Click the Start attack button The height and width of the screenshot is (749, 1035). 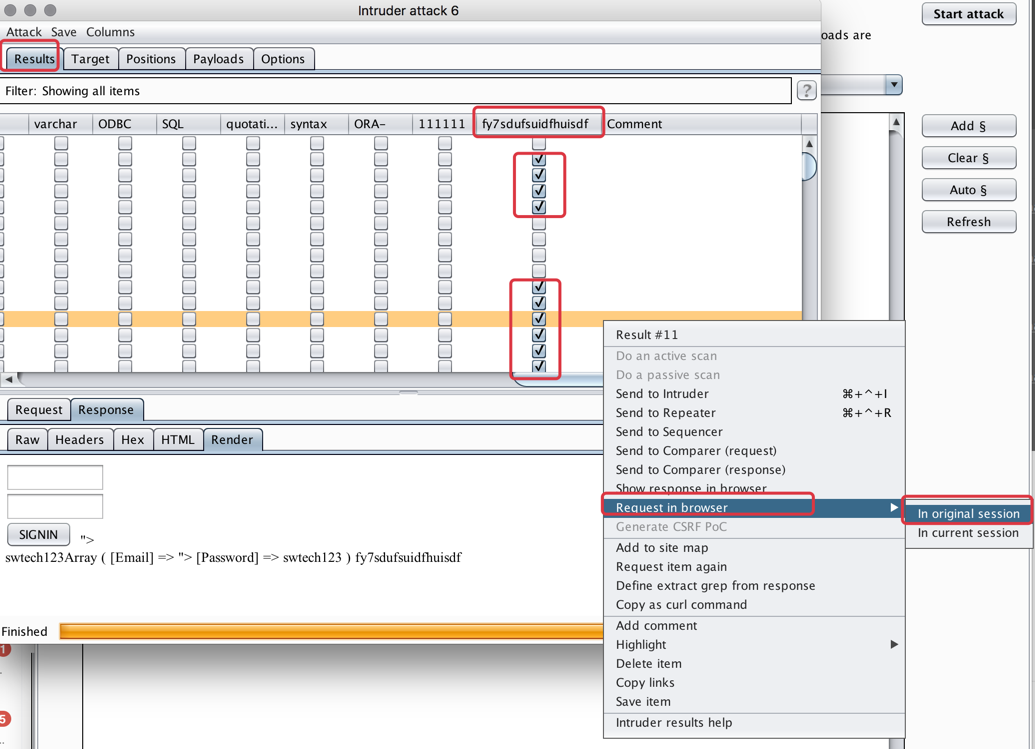[x=968, y=14]
